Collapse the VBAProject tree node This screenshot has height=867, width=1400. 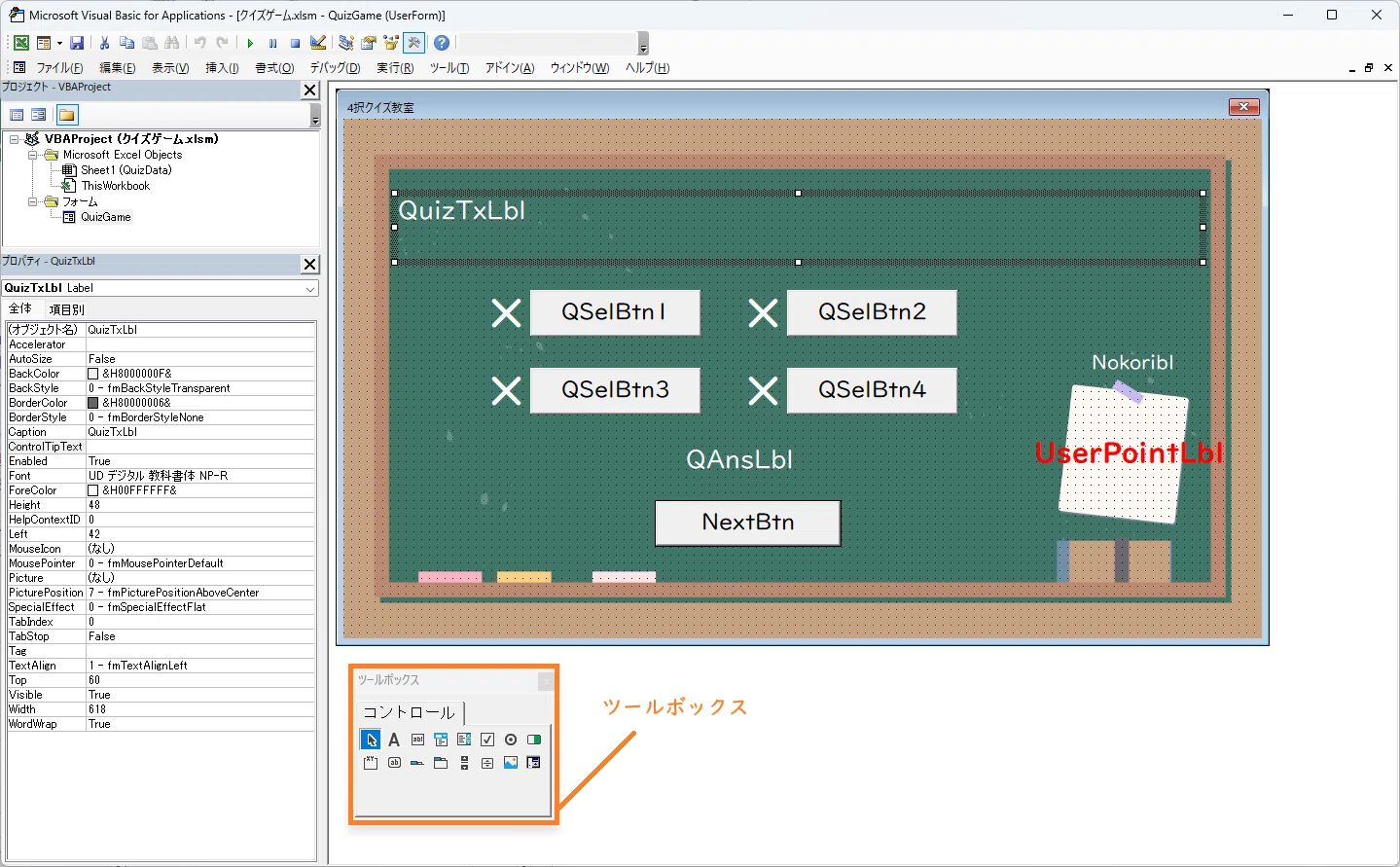tap(15, 139)
